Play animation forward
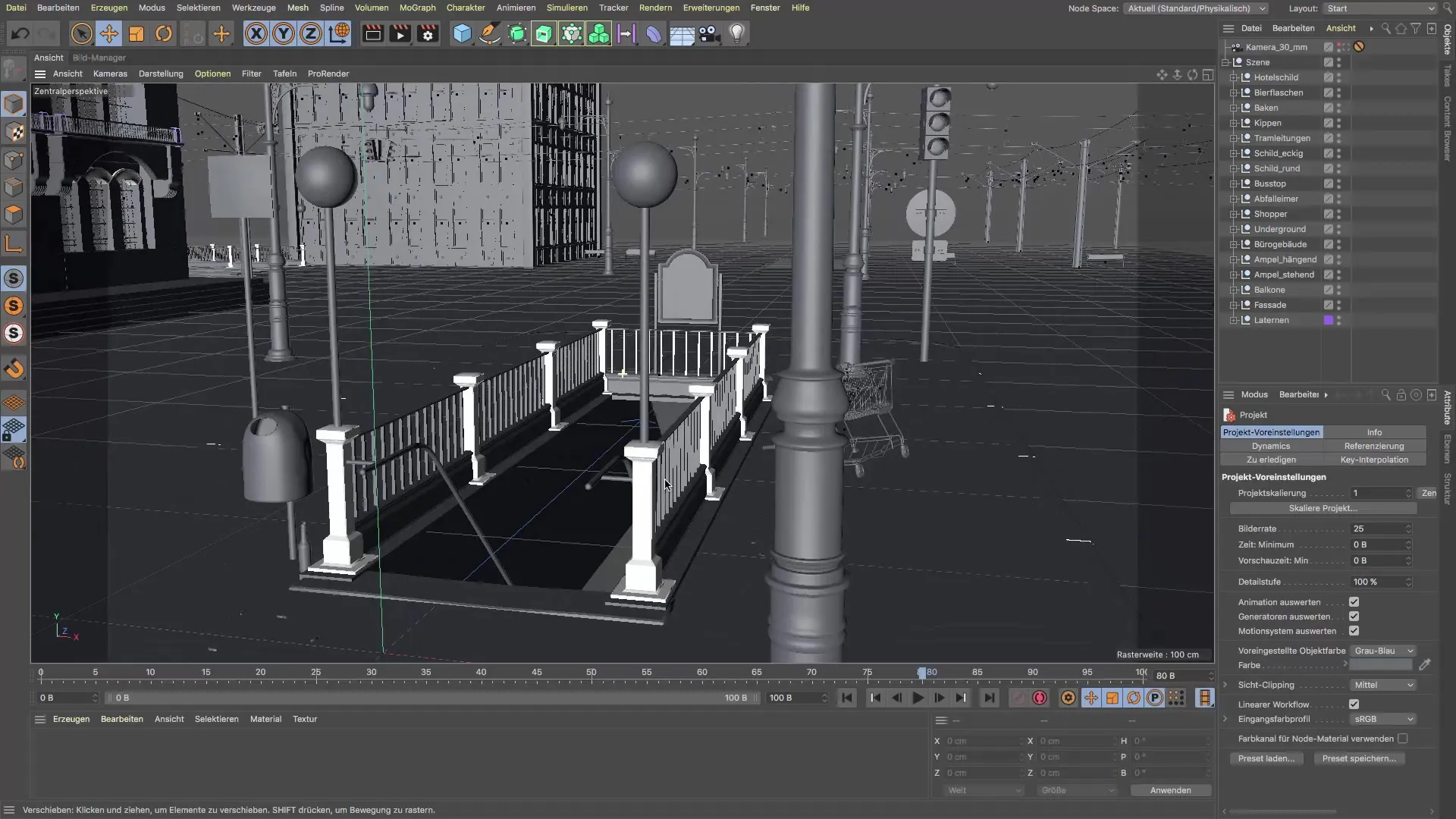The height and width of the screenshot is (819, 1456). point(918,698)
